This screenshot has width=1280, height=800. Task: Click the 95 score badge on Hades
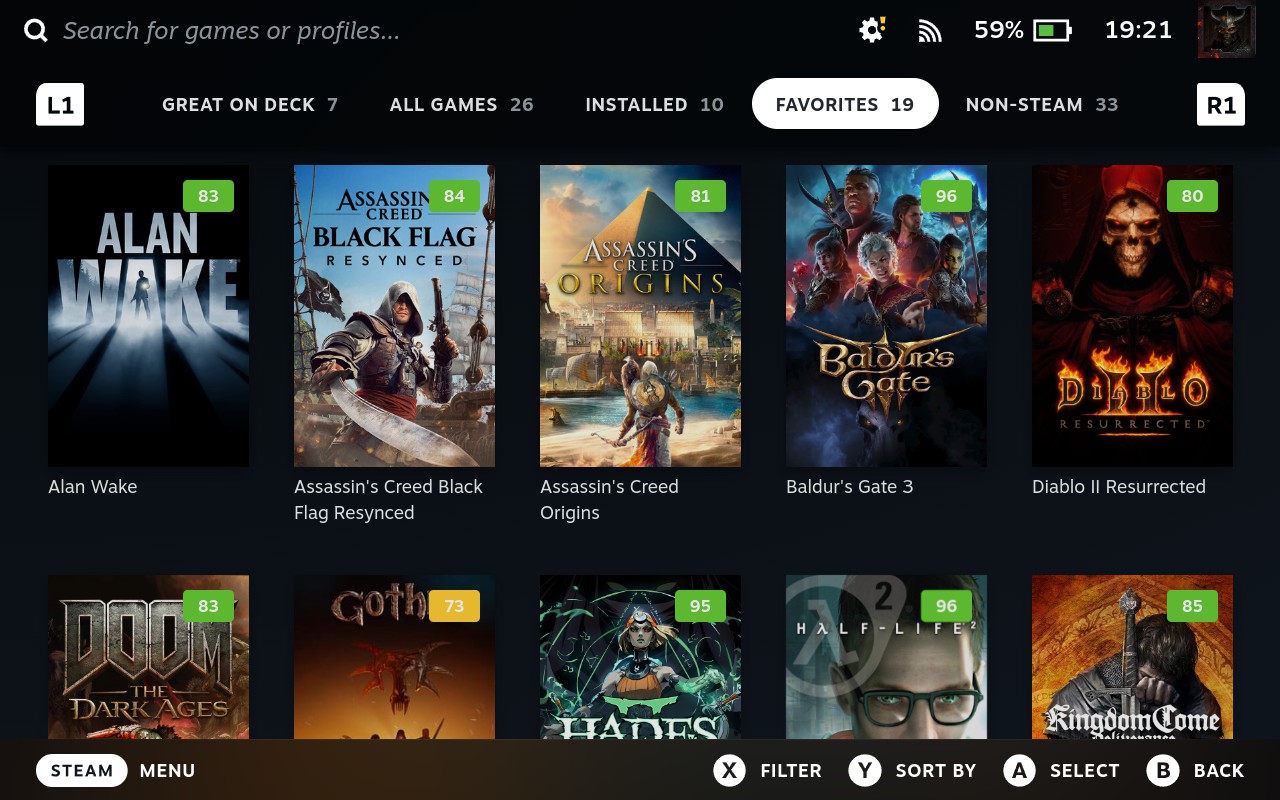coord(700,606)
